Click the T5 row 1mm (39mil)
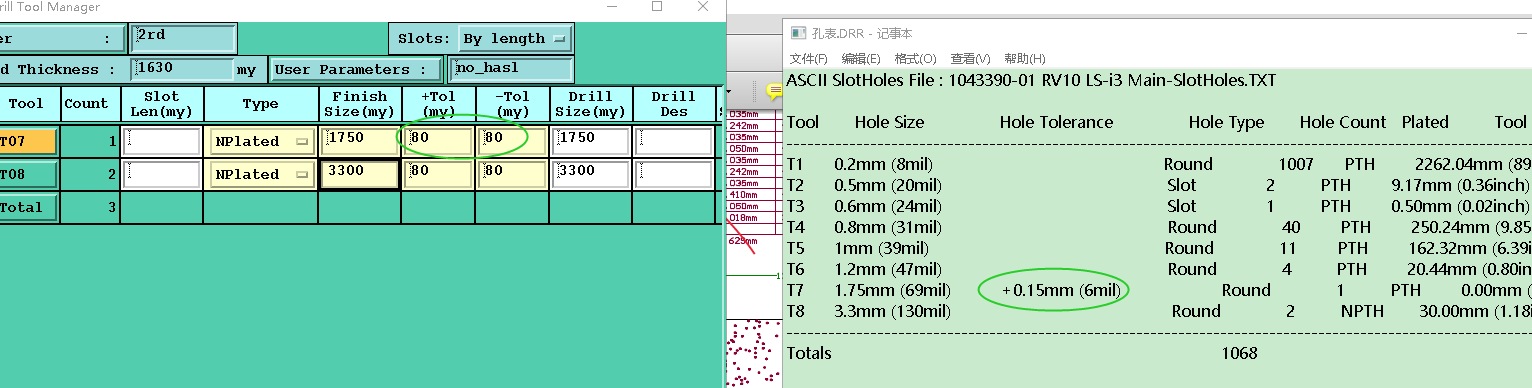Image resolution: width=1532 pixels, height=388 pixels. [x=882, y=248]
